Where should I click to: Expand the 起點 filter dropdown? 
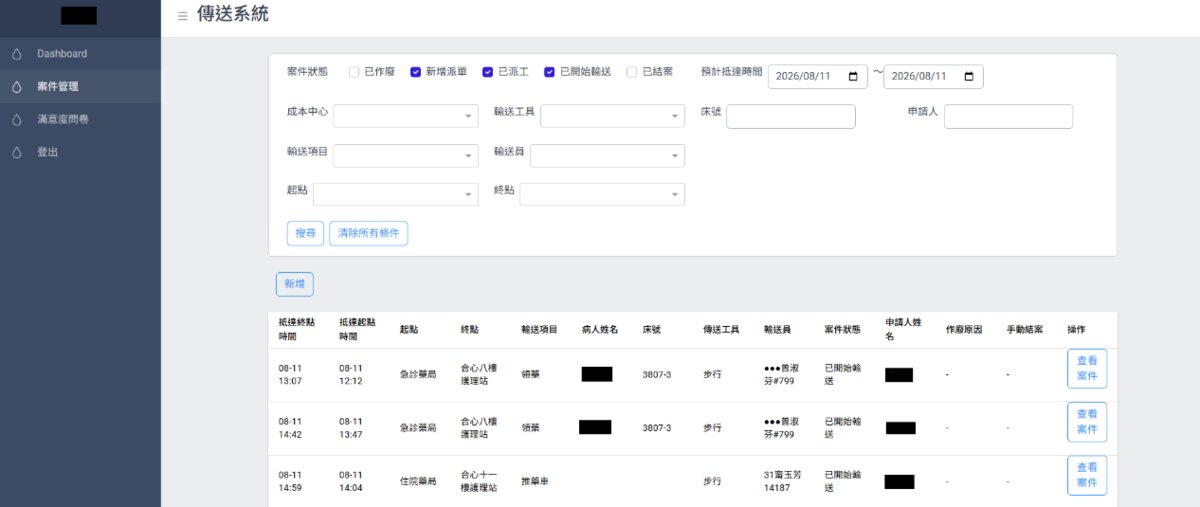click(x=396, y=194)
